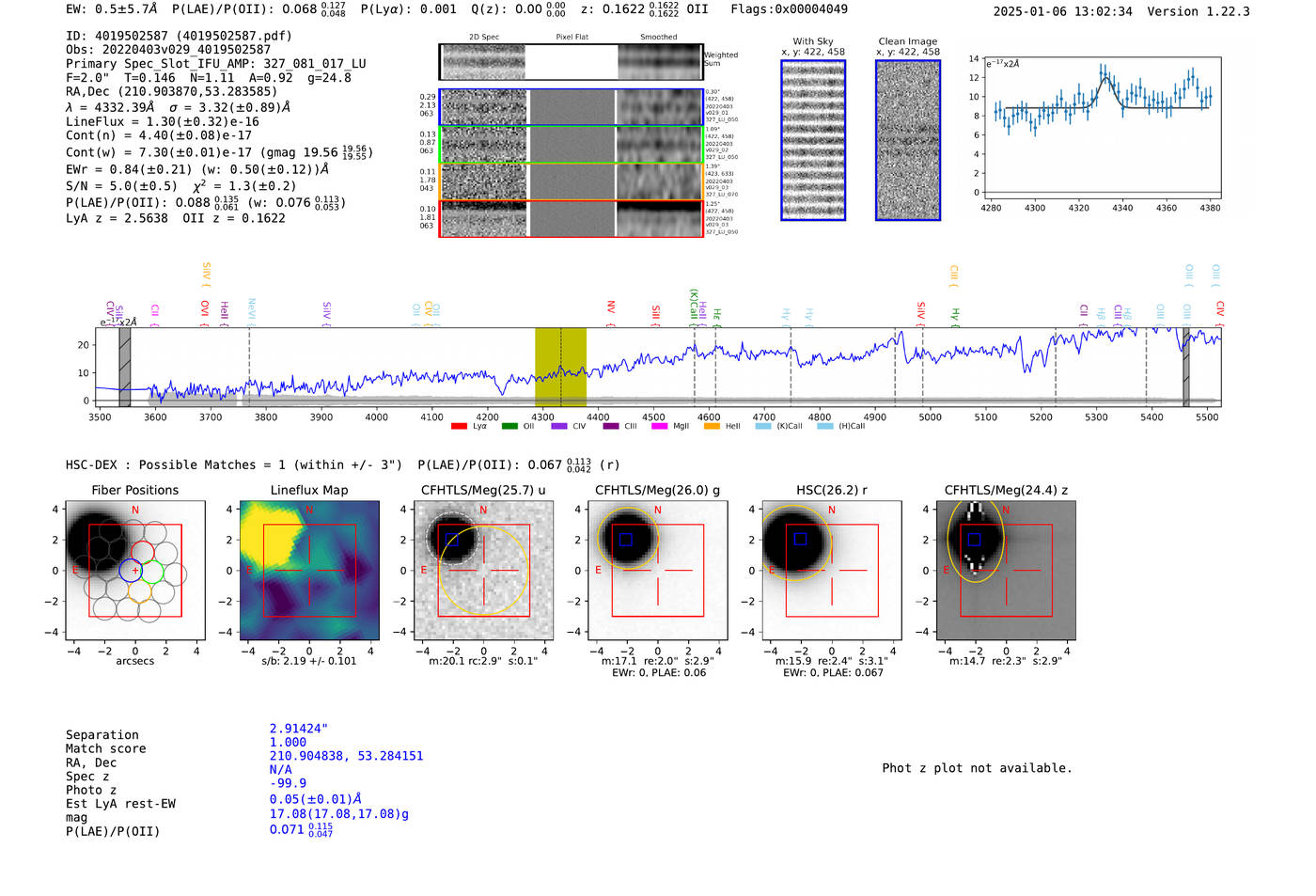Screen dimensions: 1316x896
Task: Click the HSC-DEX Possible Matches heading
Action: 234,464
